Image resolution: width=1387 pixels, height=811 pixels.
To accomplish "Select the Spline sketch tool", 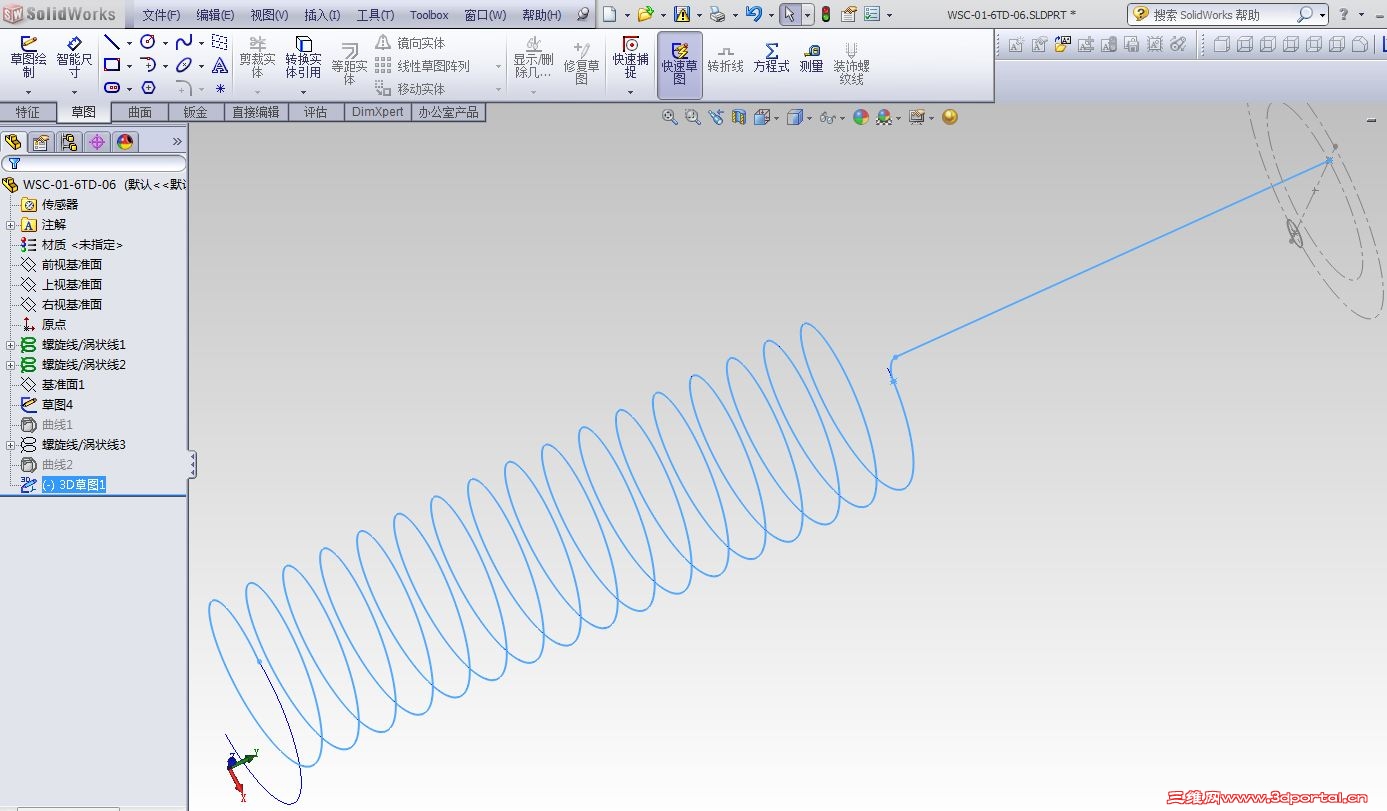I will click(184, 43).
